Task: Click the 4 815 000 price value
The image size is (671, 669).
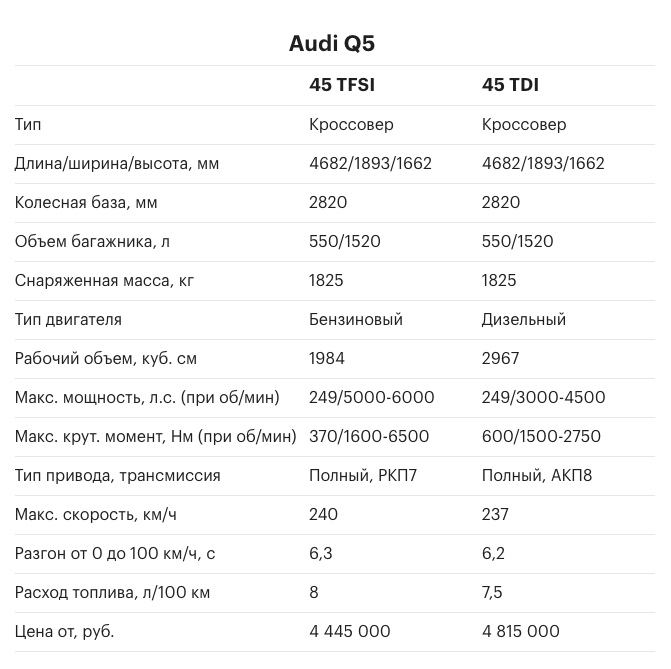Action: [521, 631]
